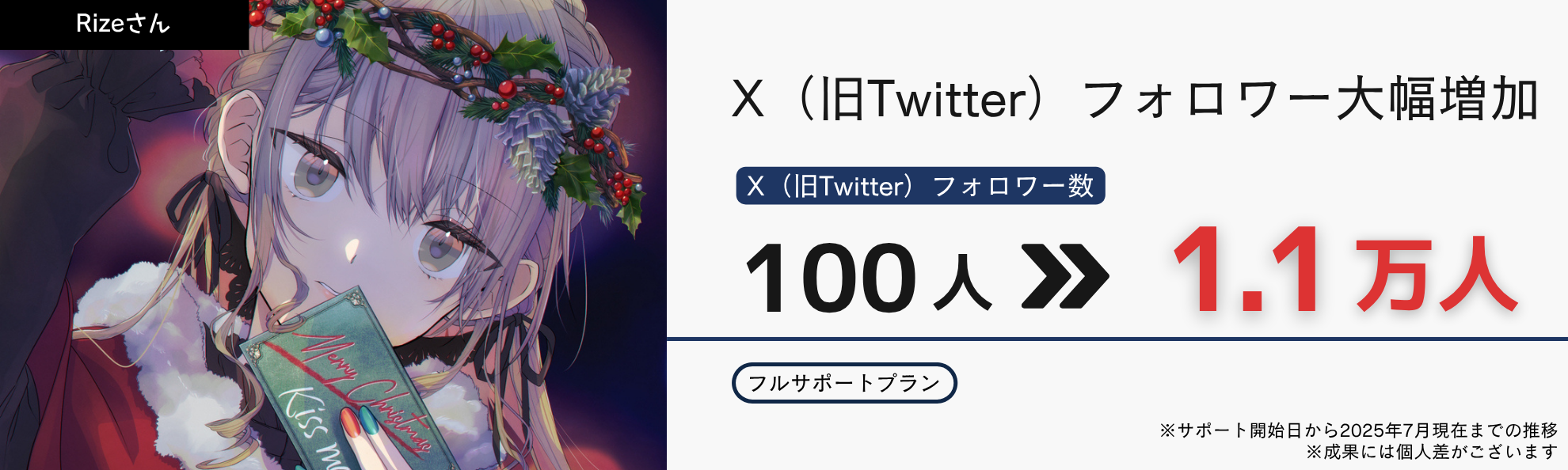This screenshot has width=1568, height=470.
Task: Click the フルサポートプラン pill button
Action: point(844,383)
